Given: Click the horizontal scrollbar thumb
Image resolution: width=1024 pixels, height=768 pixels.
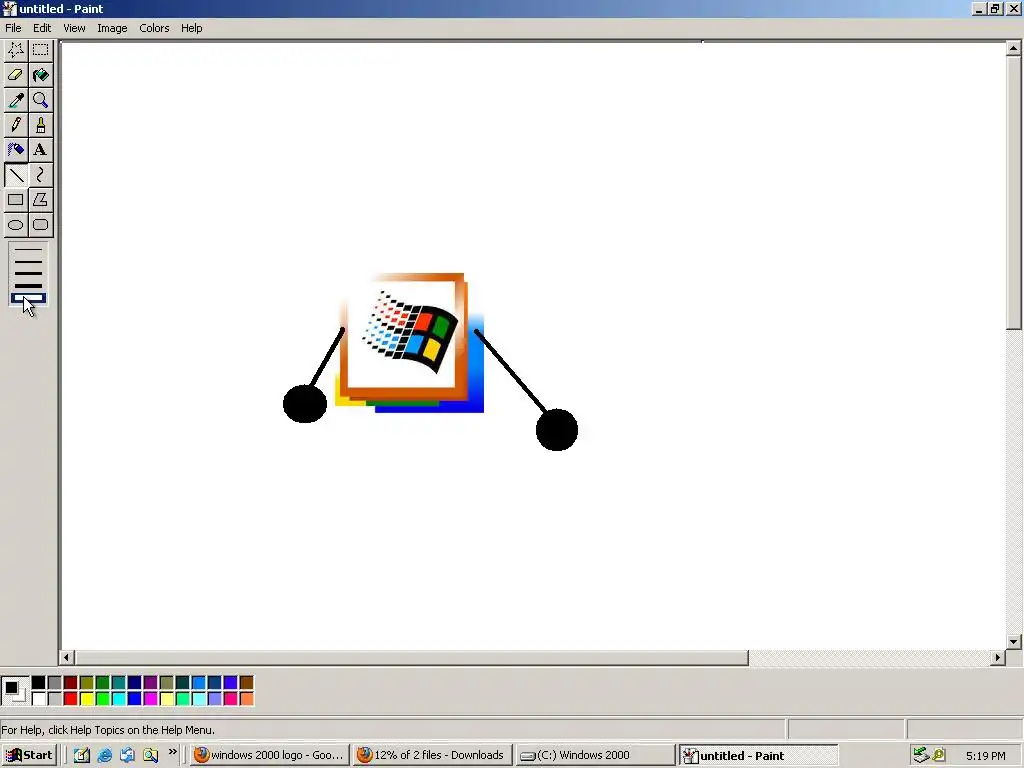Looking at the screenshot, I should coord(411,658).
